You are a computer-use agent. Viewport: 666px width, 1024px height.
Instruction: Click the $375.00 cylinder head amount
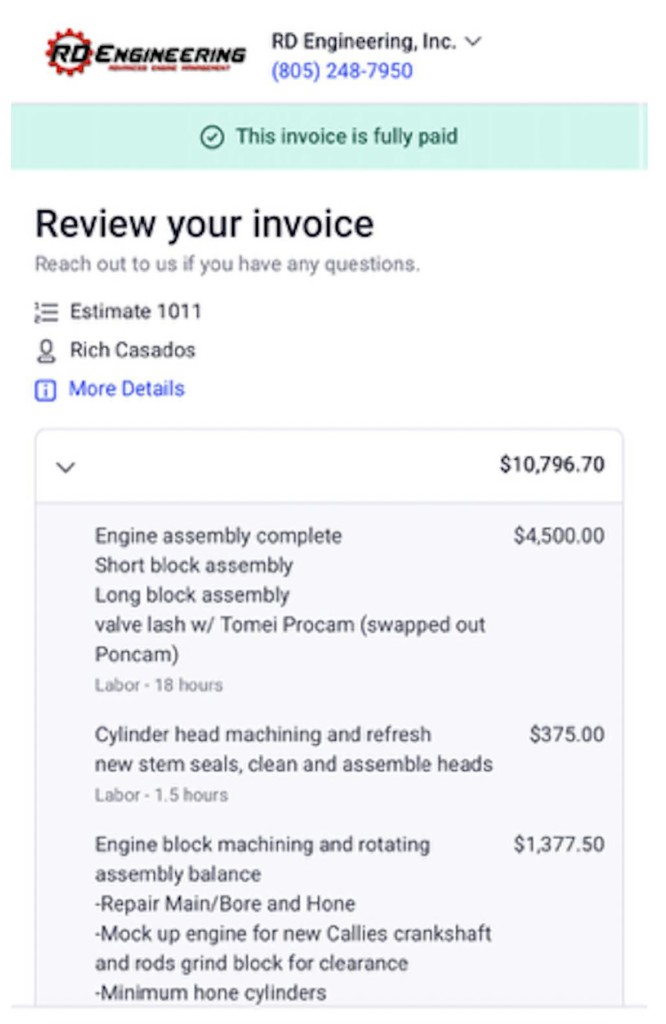tap(567, 735)
